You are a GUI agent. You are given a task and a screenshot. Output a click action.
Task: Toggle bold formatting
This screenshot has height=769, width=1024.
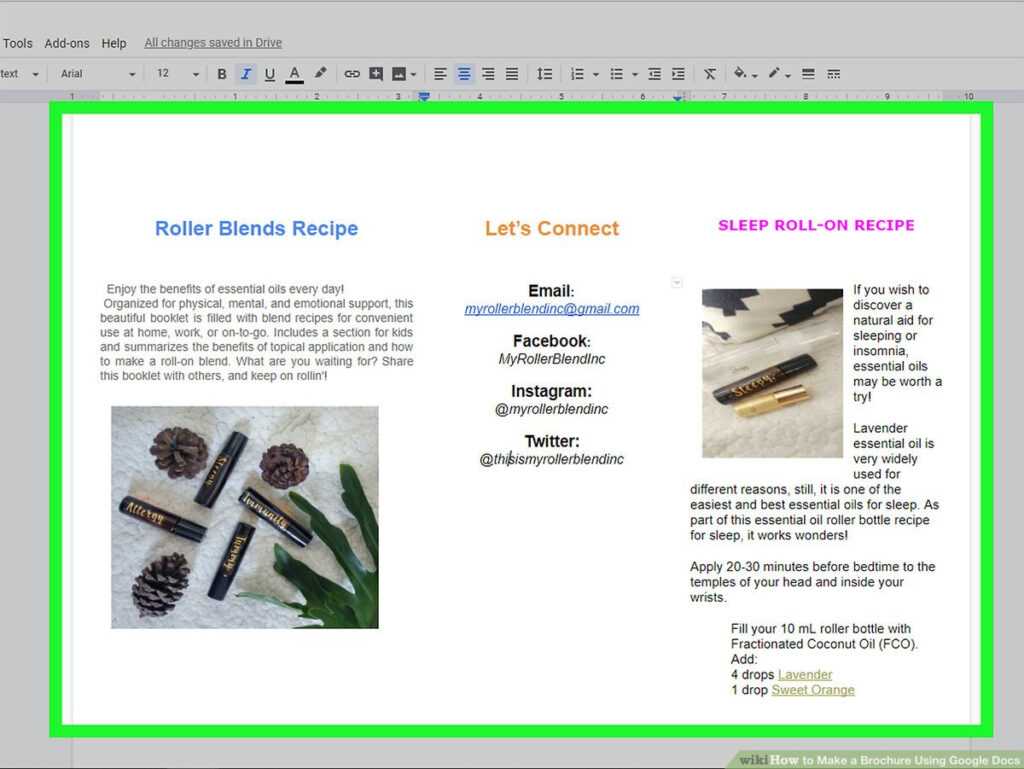222,74
